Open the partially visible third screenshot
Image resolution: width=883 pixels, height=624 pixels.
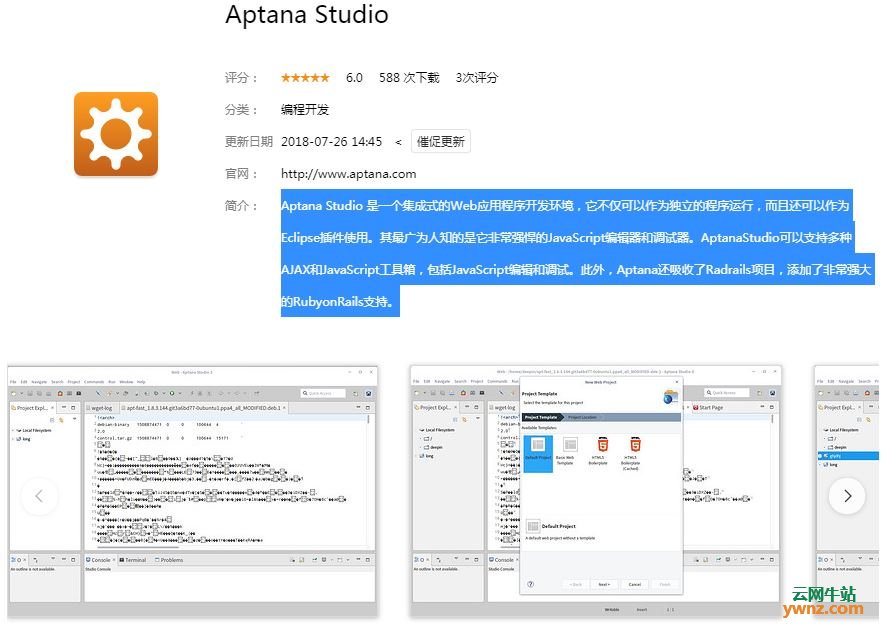848,492
